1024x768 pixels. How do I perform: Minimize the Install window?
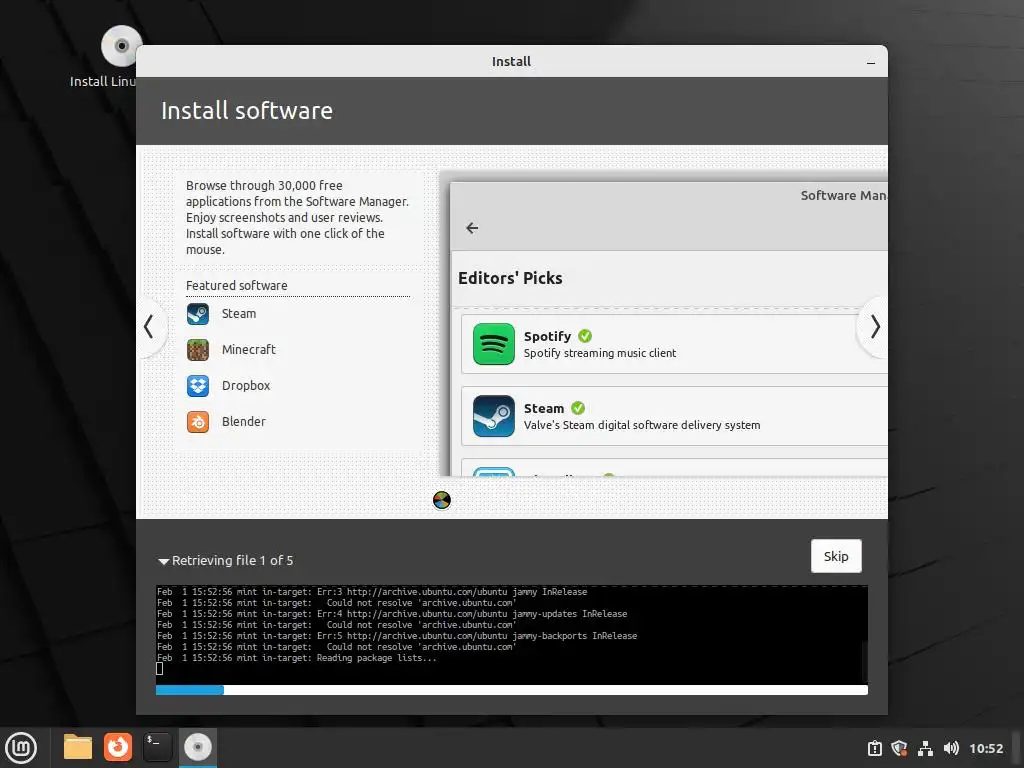point(871,63)
